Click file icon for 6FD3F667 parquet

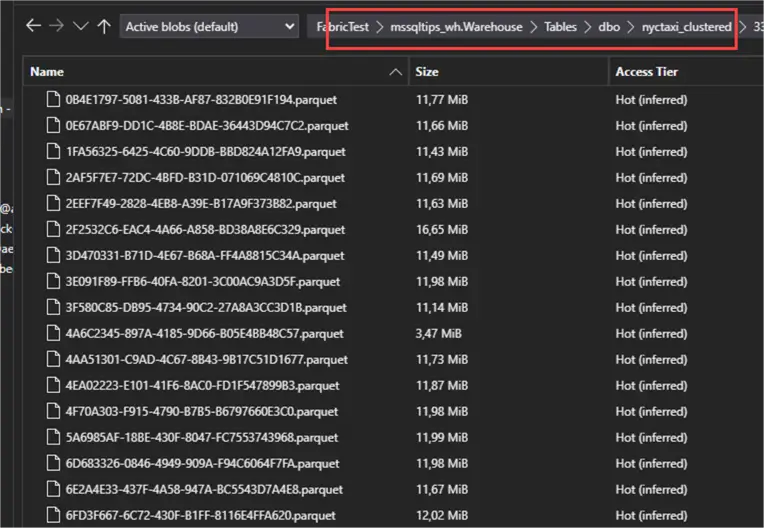point(53,515)
